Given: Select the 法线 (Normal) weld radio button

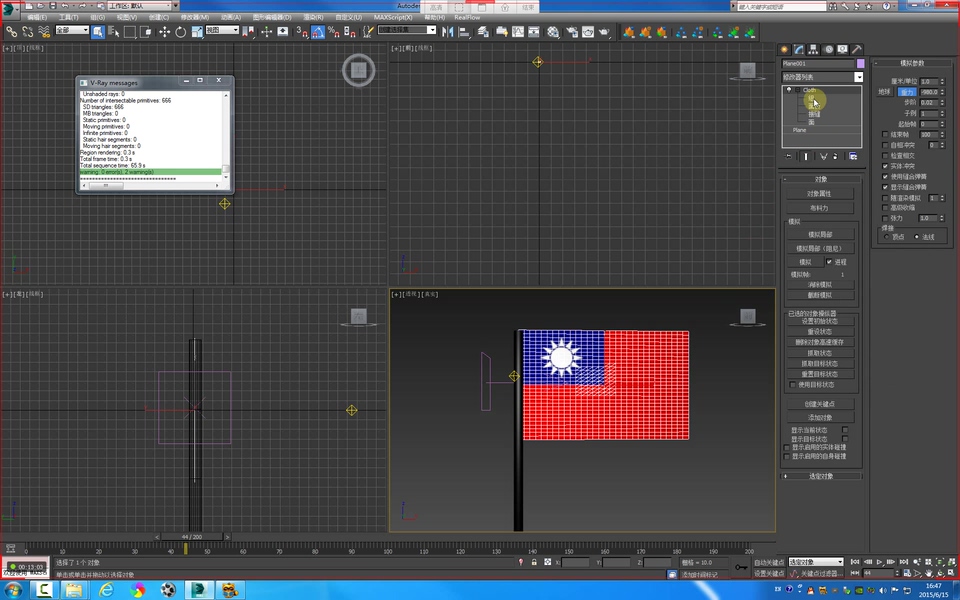Looking at the screenshot, I should 917,237.
